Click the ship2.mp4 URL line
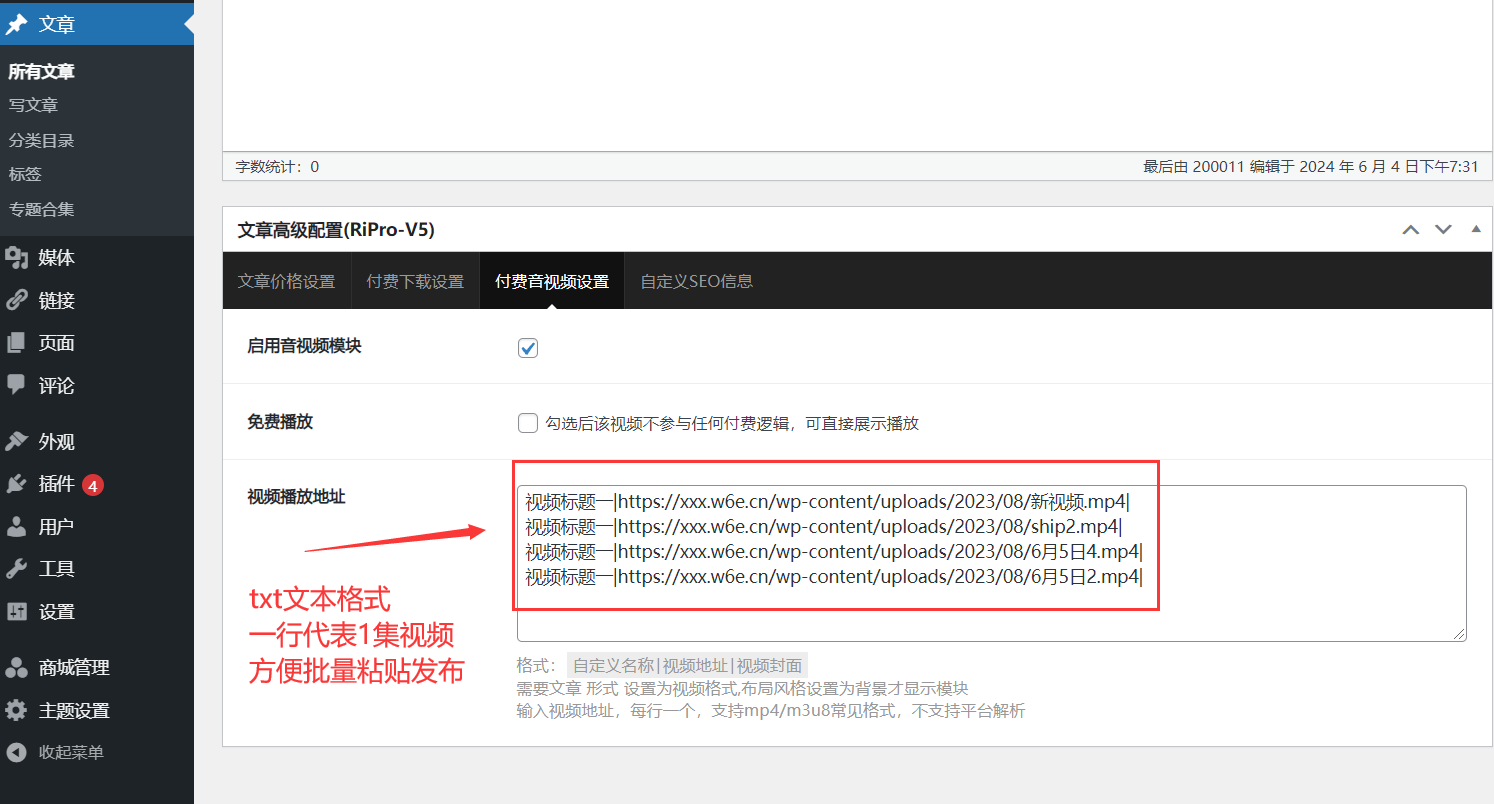This screenshot has width=1494, height=804. [824, 526]
